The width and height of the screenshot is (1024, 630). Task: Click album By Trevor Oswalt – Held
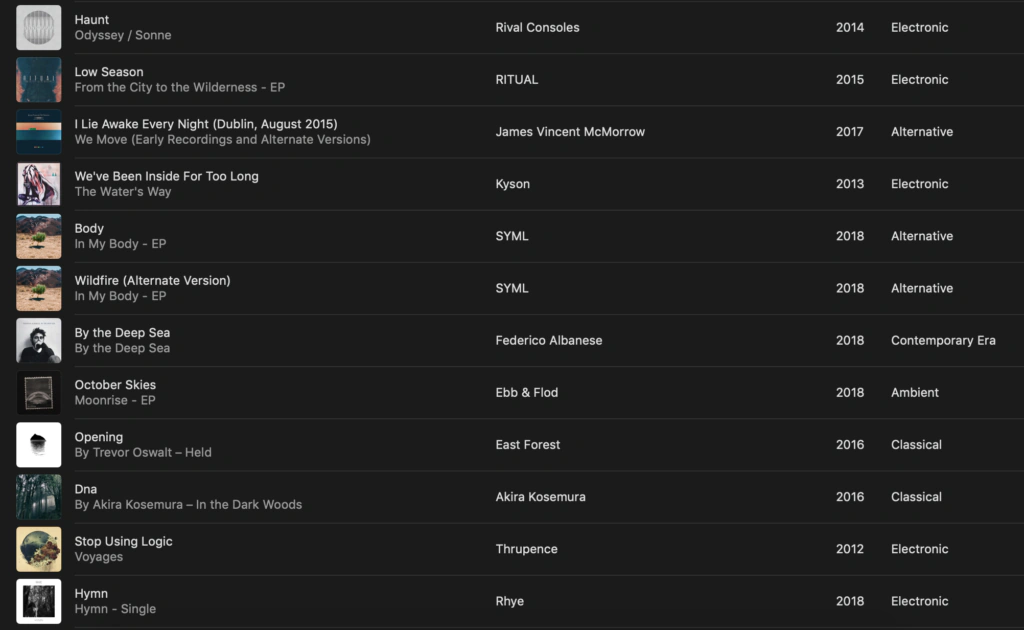coord(143,452)
